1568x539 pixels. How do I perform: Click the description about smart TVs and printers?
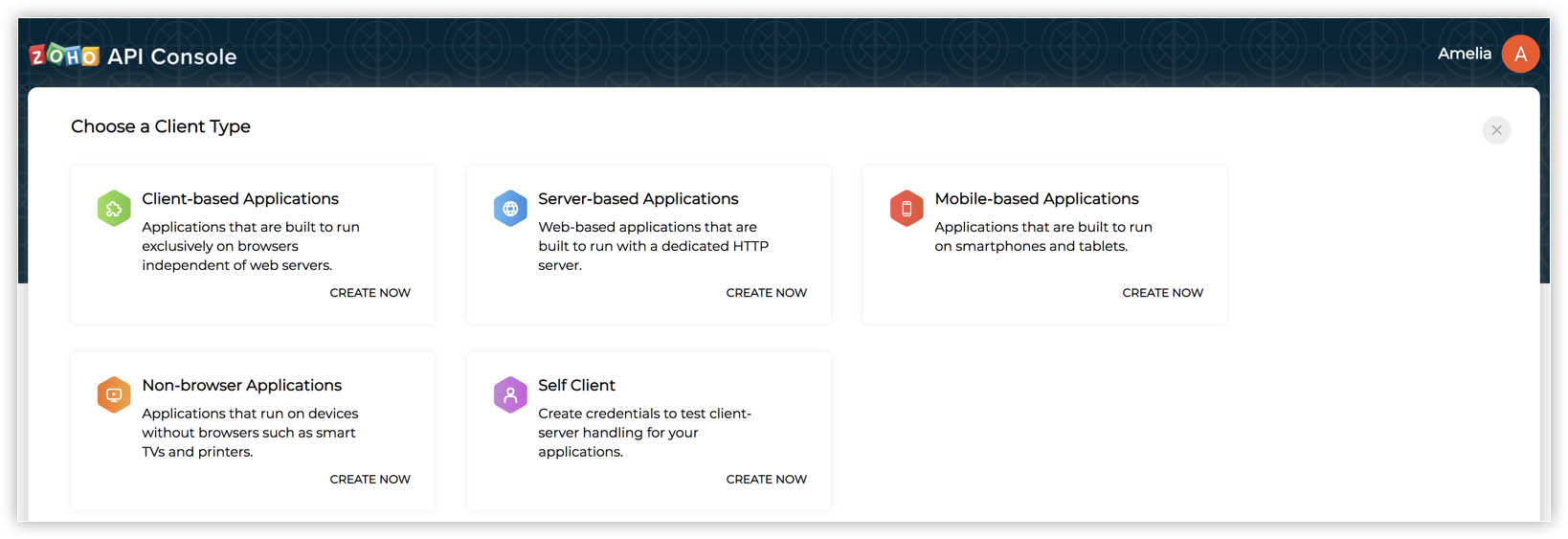point(250,433)
